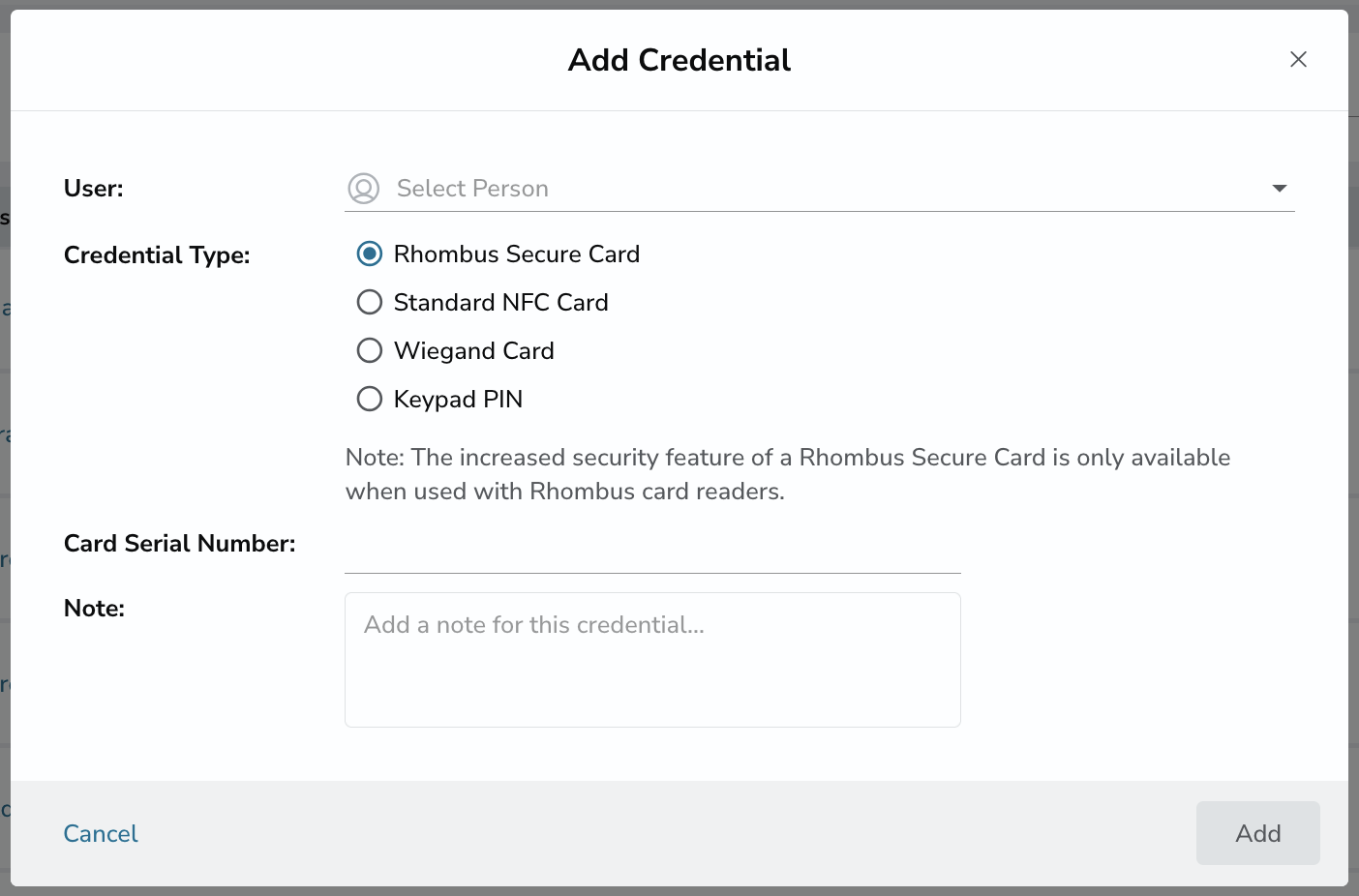Viewport: 1359px width, 896px height.
Task: Click the Add Credential title heading
Action: [679, 60]
